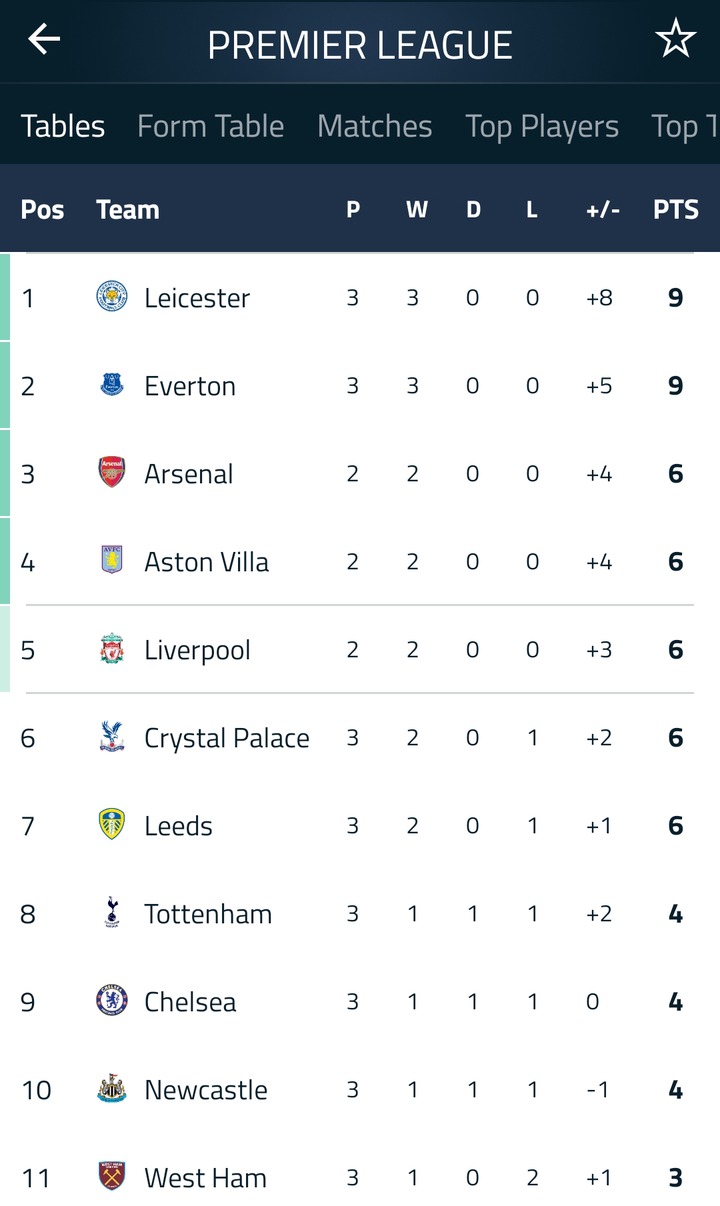Click the Leicester club crest
This screenshot has width=720, height=1206.
[x=111, y=297]
